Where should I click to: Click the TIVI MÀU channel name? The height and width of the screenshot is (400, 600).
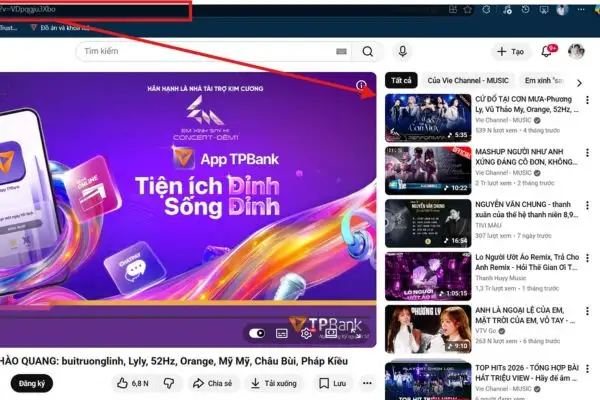click(x=488, y=225)
